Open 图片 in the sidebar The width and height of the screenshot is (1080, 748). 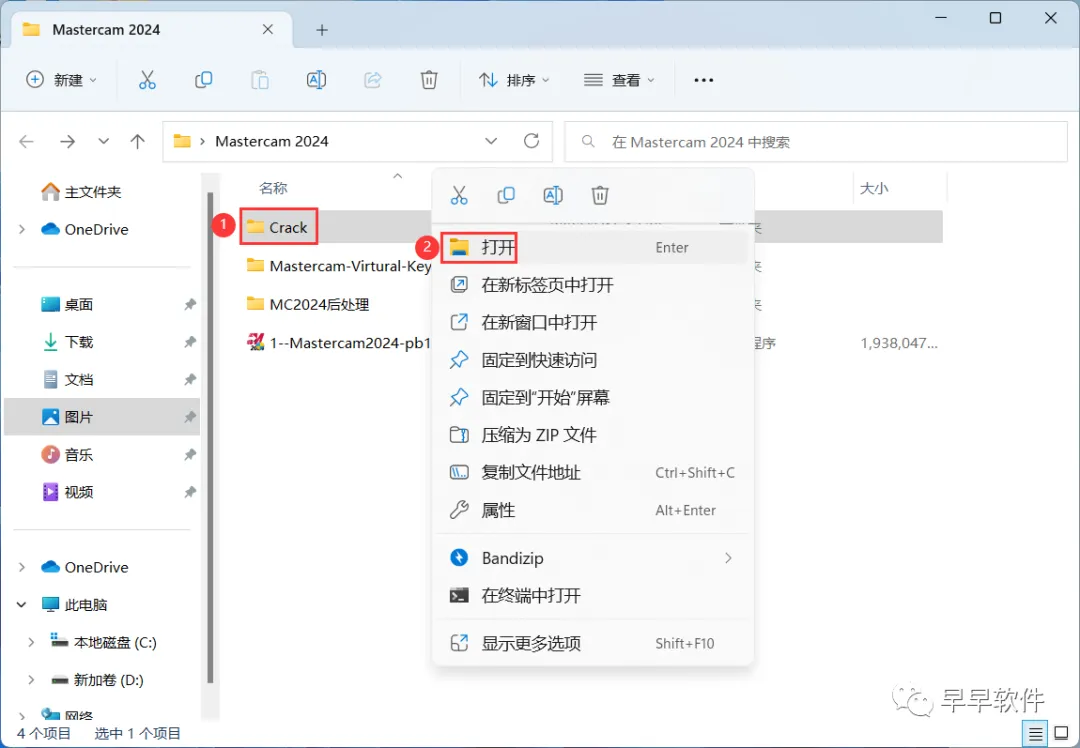coord(102,417)
